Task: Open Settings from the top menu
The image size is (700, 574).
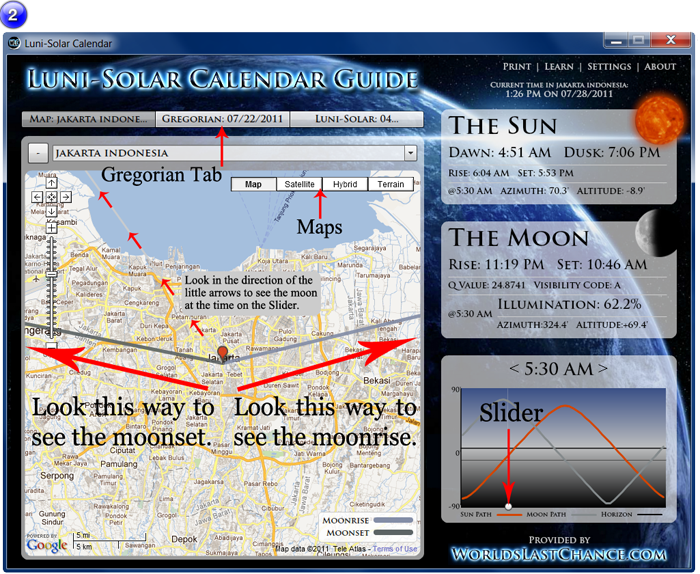Action: tap(609, 67)
